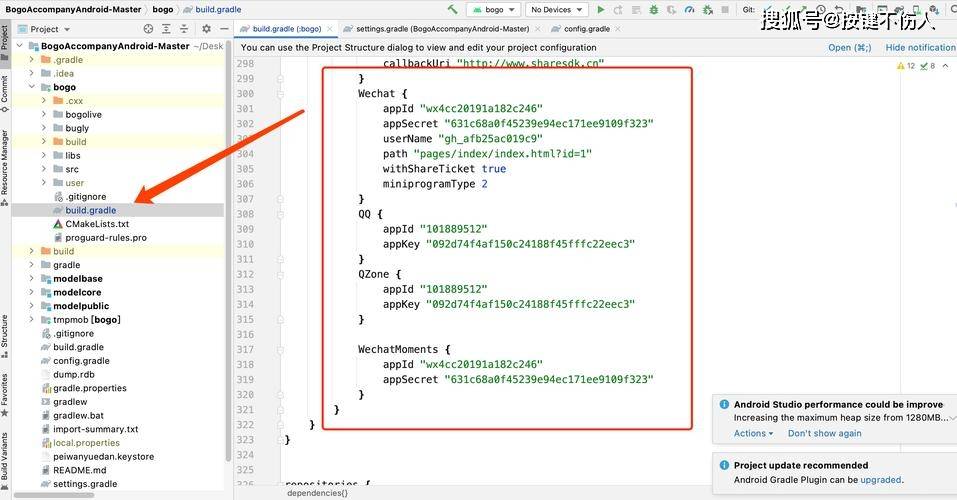Click the Apply Changes and Restart icon
The image size is (957, 500).
click(x=618, y=10)
